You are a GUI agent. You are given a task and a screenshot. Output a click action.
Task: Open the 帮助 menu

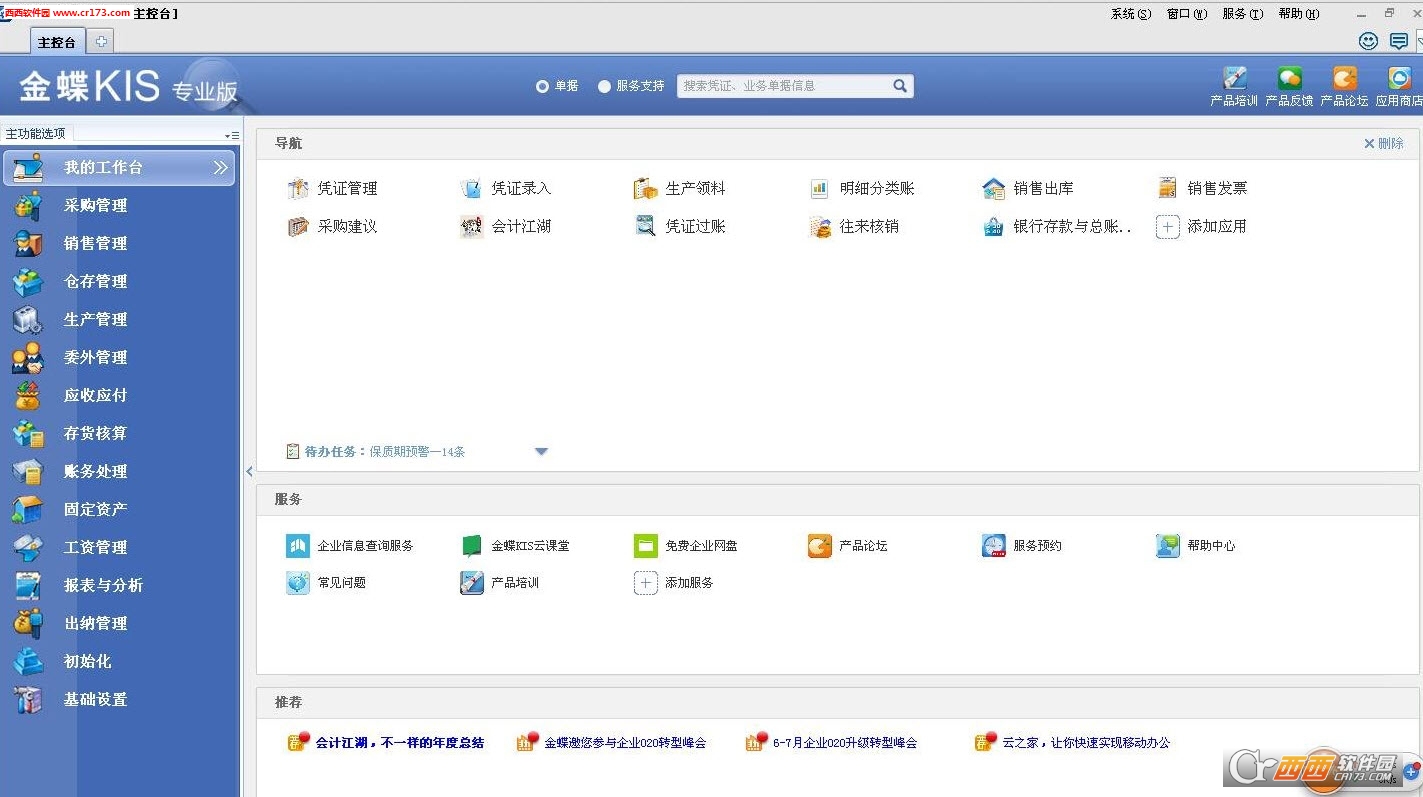(x=1298, y=14)
